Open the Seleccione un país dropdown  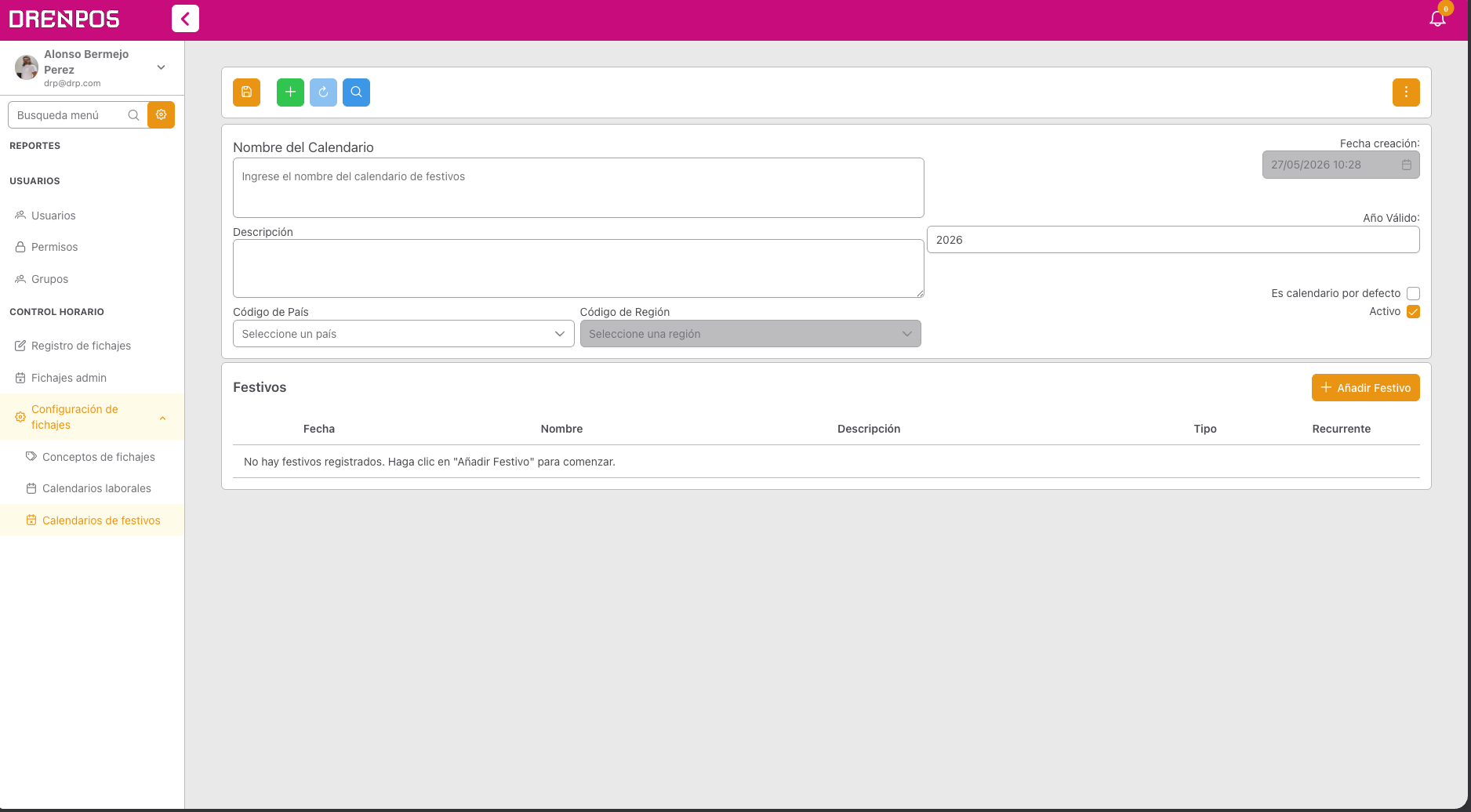pyautogui.click(x=403, y=334)
